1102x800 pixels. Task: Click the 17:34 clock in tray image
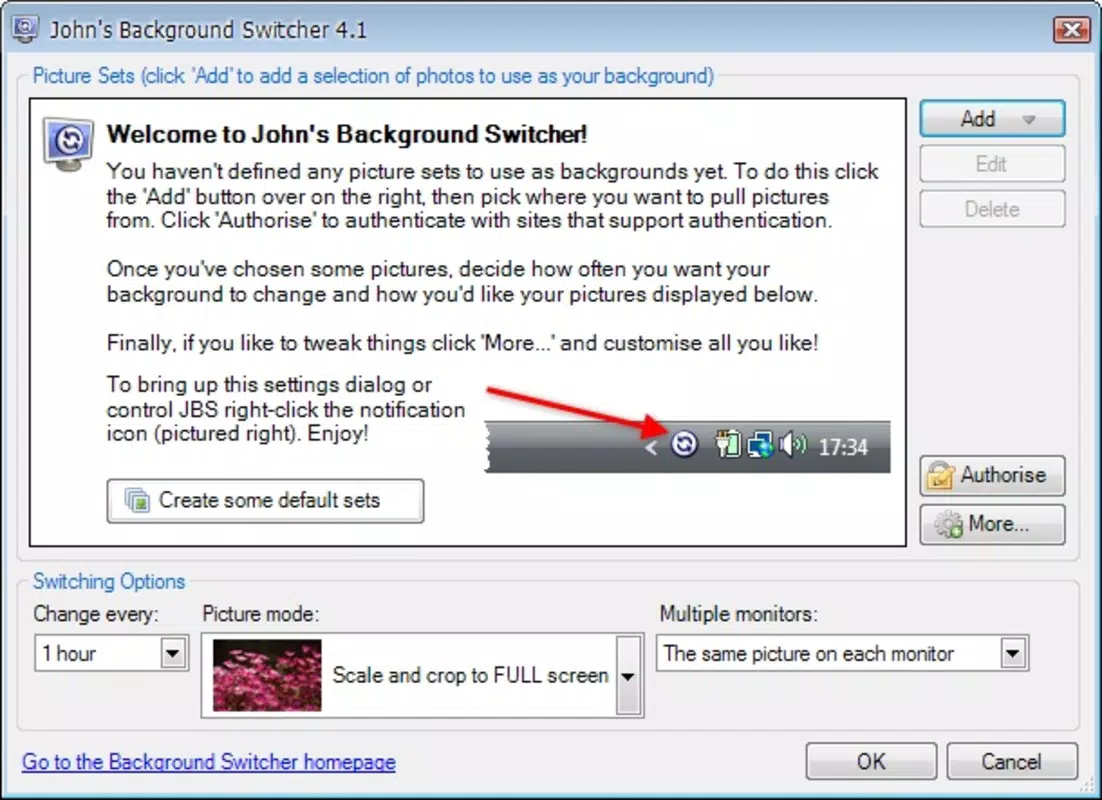[x=843, y=447]
